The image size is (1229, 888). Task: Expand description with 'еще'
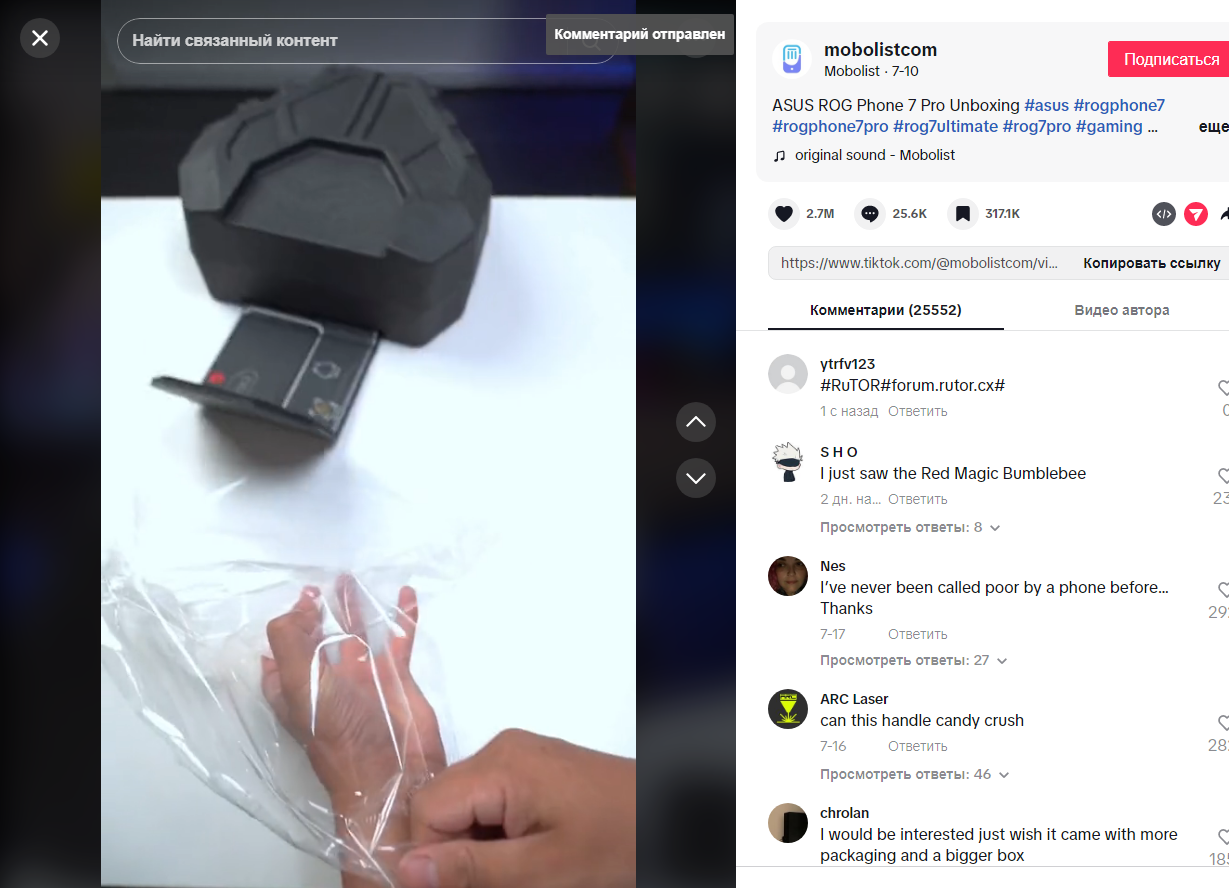pos(1214,127)
